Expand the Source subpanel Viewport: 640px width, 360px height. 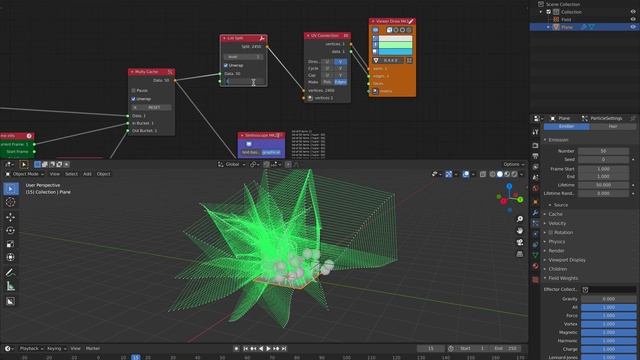[560, 205]
